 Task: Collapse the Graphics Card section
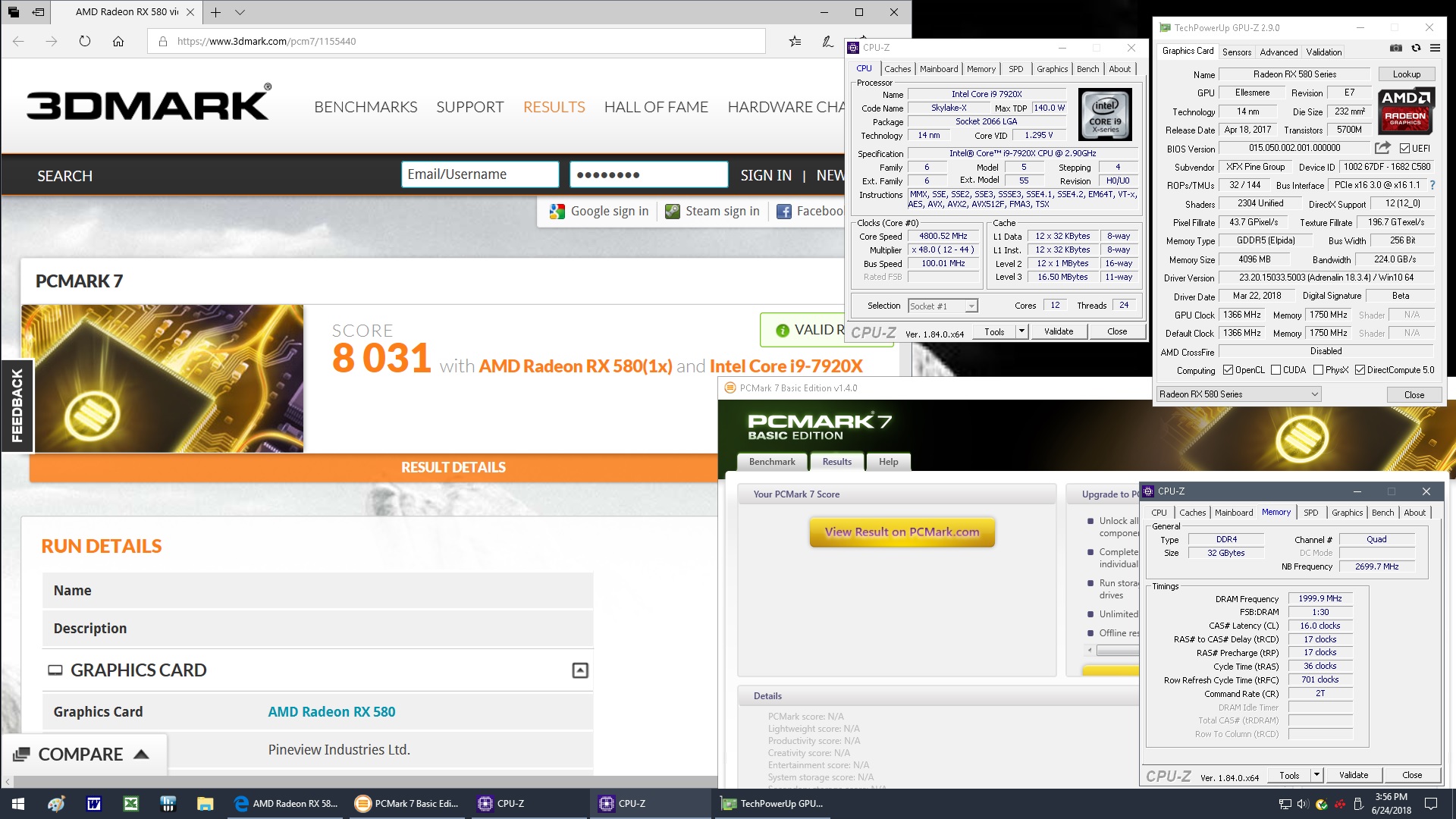click(x=580, y=670)
